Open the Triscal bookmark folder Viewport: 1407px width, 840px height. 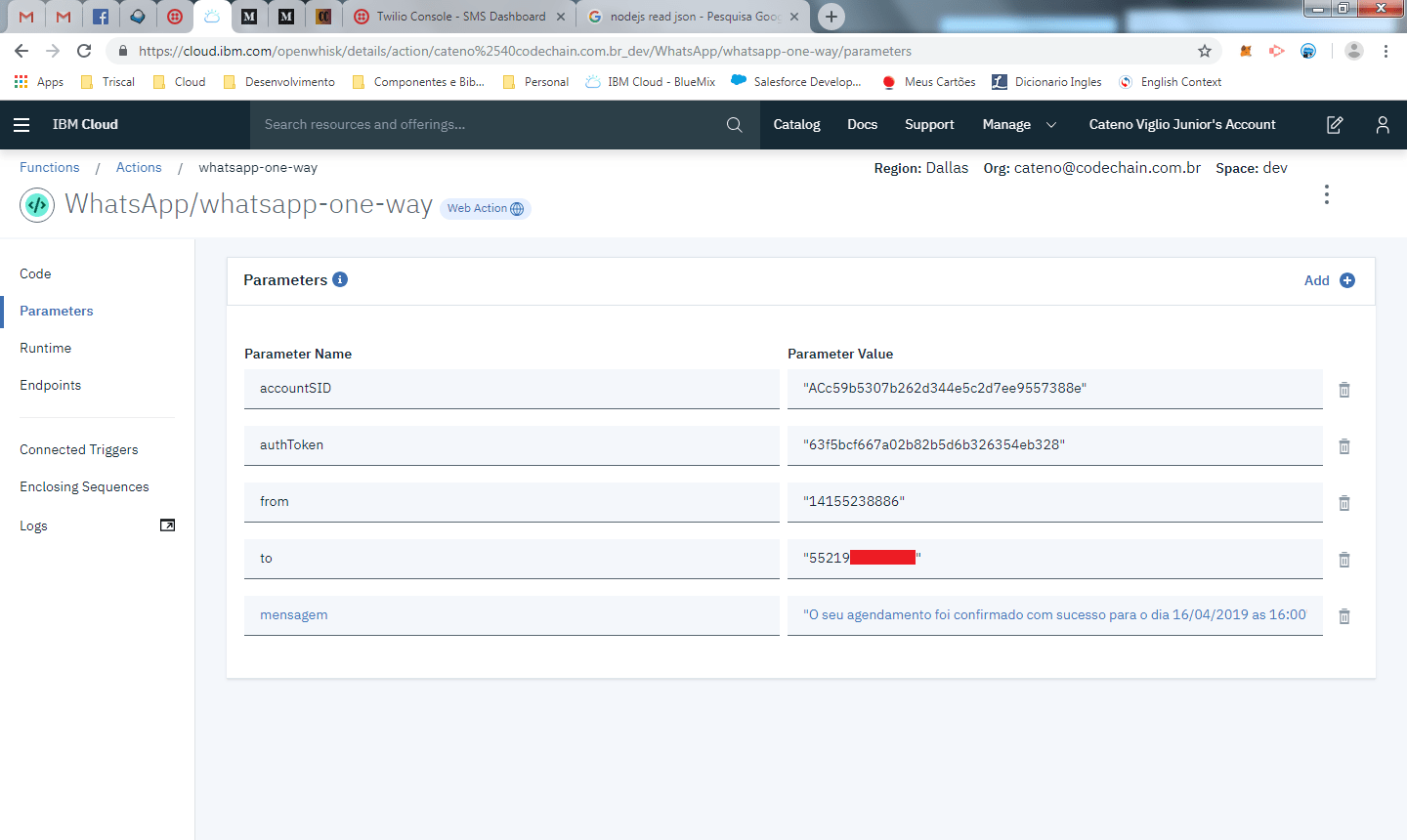coord(107,82)
